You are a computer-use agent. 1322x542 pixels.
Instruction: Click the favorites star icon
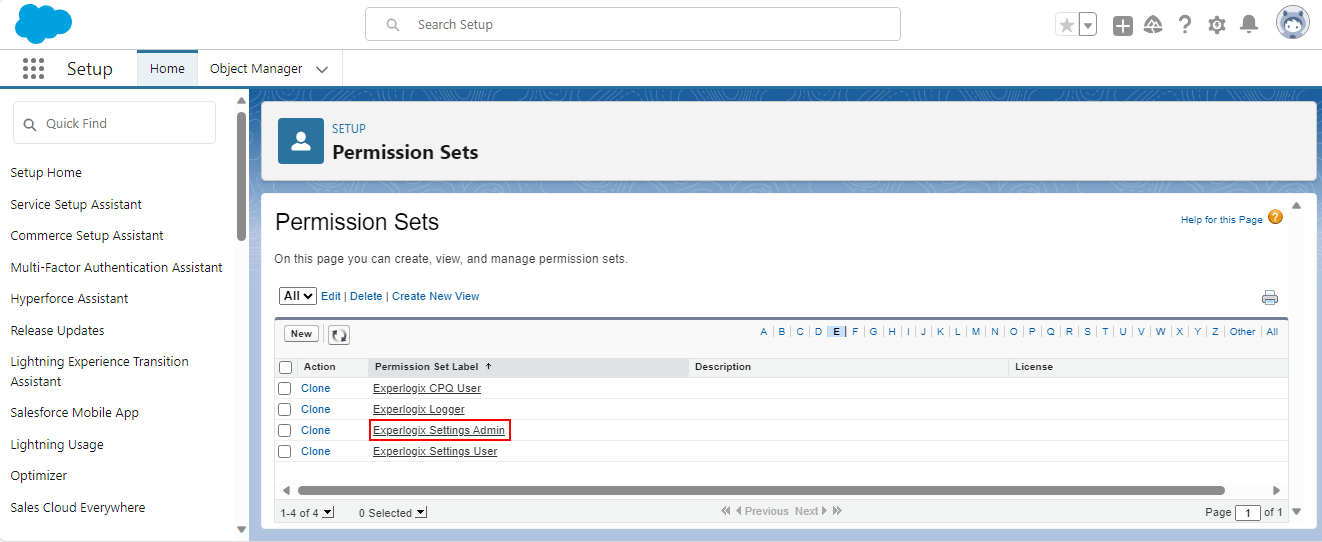(x=1067, y=25)
